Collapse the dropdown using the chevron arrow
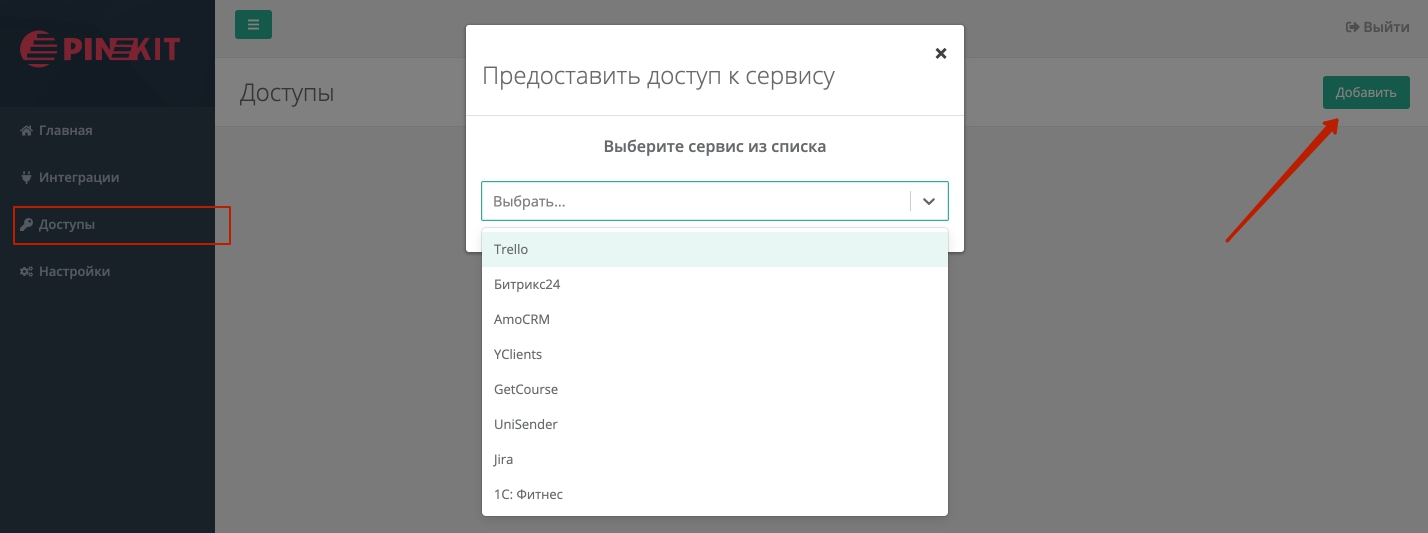This screenshot has width=1428, height=533. (x=929, y=201)
